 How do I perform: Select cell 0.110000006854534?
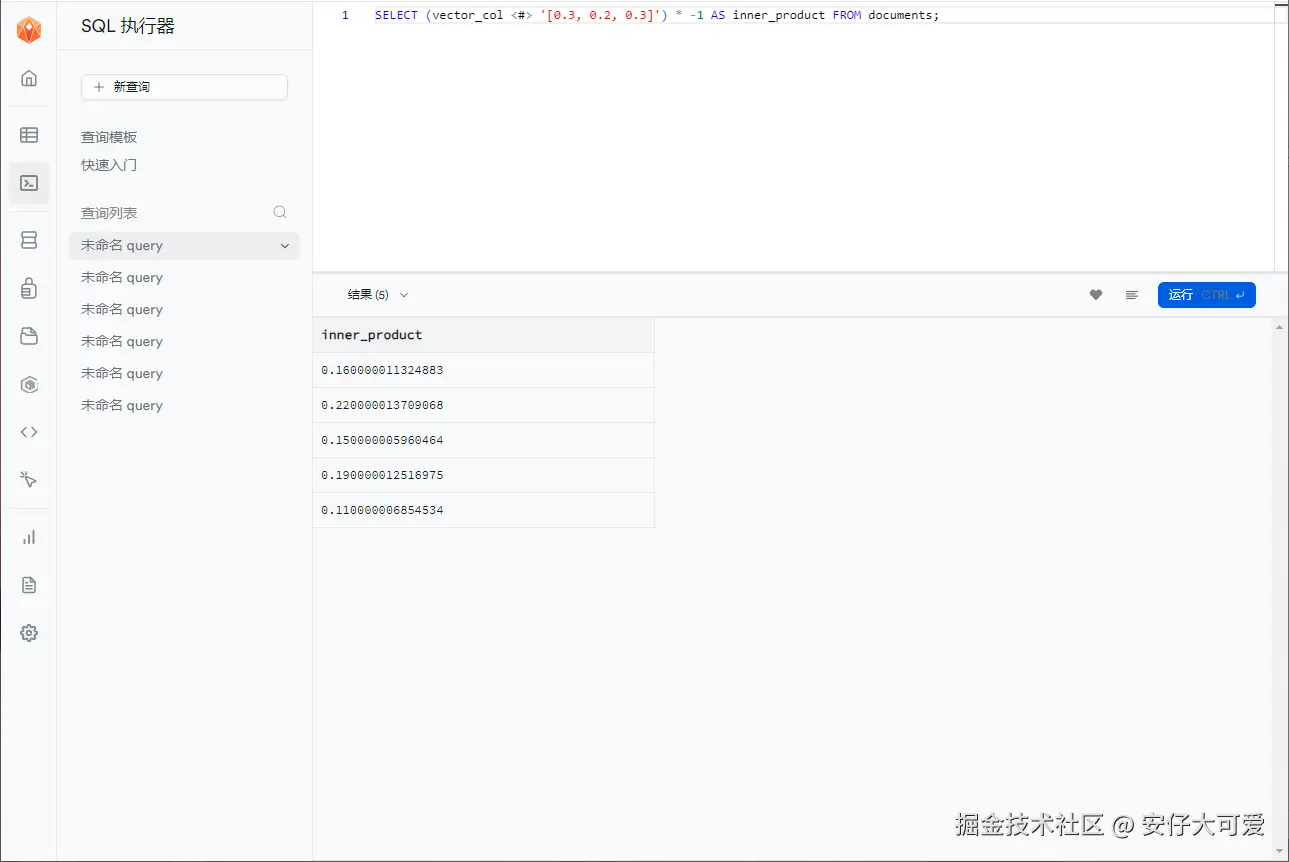click(484, 510)
